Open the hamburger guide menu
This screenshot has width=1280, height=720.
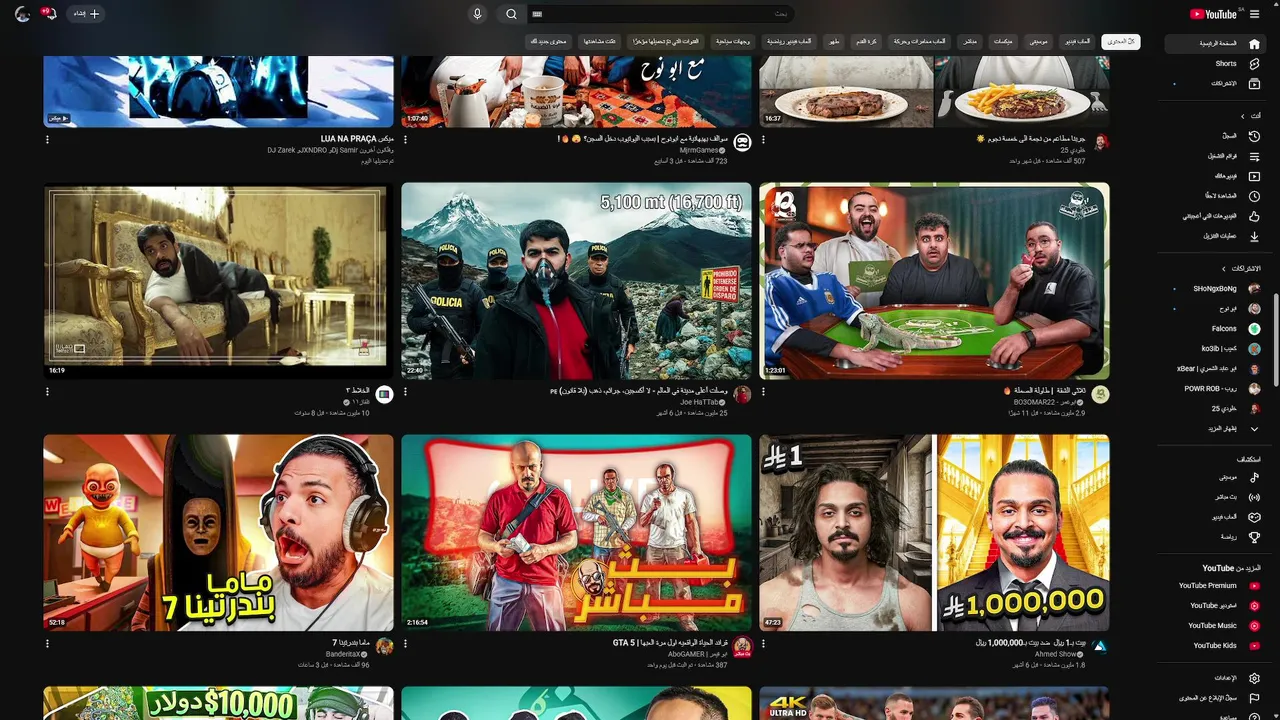coord(1254,14)
